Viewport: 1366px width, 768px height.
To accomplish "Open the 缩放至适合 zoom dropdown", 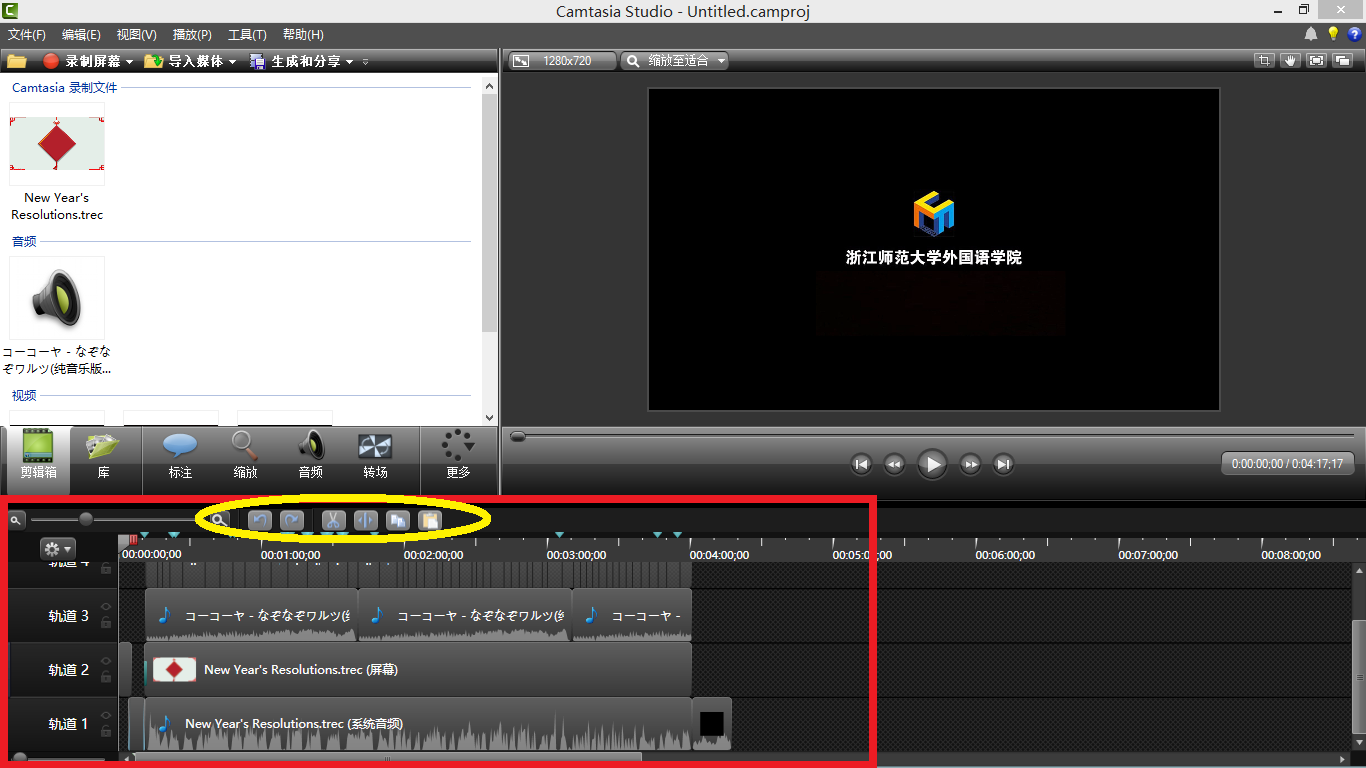I will [x=720, y=61].
